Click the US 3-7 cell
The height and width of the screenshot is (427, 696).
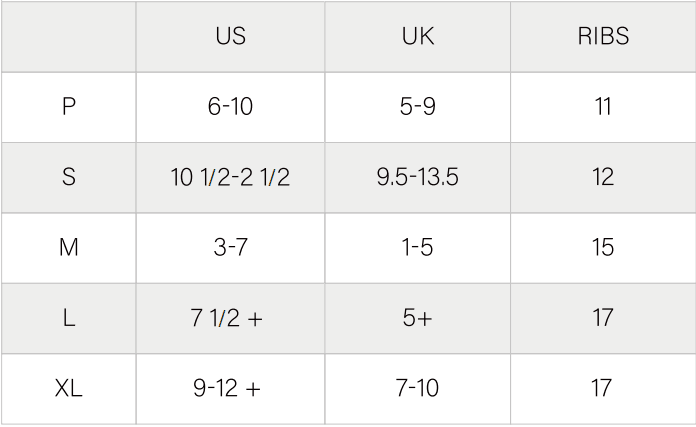coord(230,247)
